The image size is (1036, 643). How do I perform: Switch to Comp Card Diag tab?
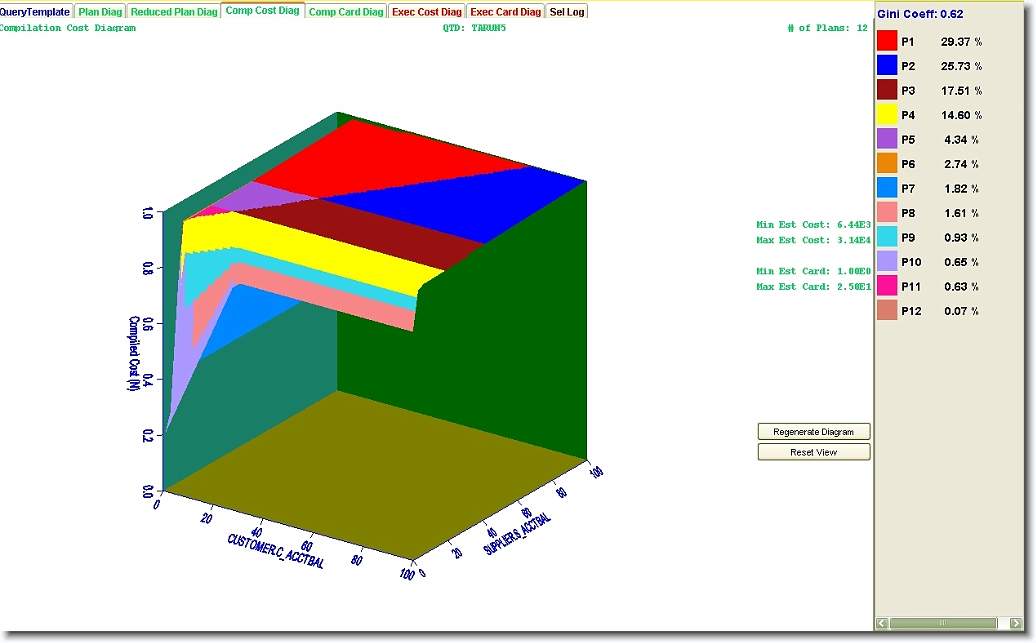click(x=345, y=12)
